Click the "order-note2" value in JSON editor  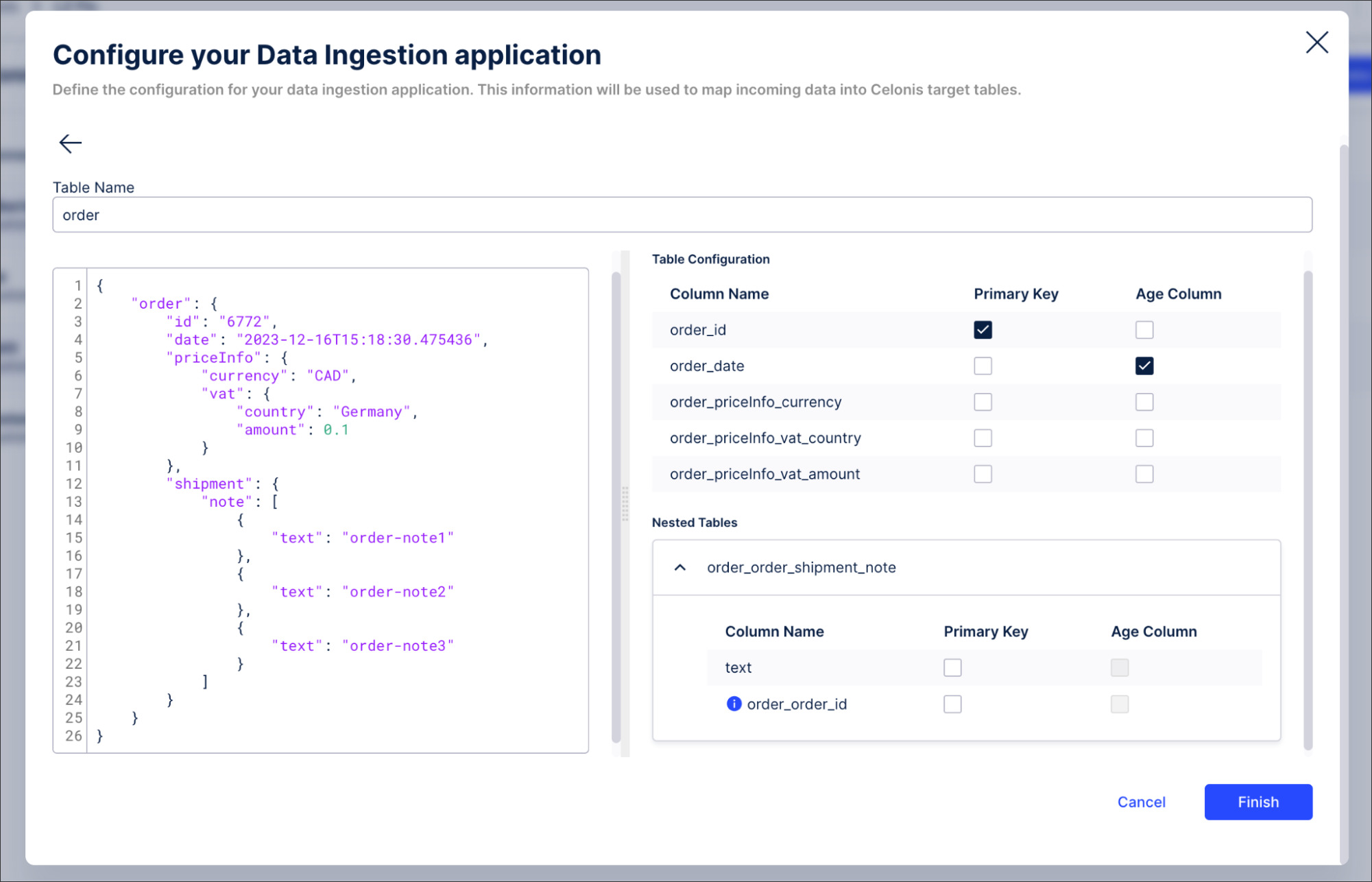tap(398, 592)
